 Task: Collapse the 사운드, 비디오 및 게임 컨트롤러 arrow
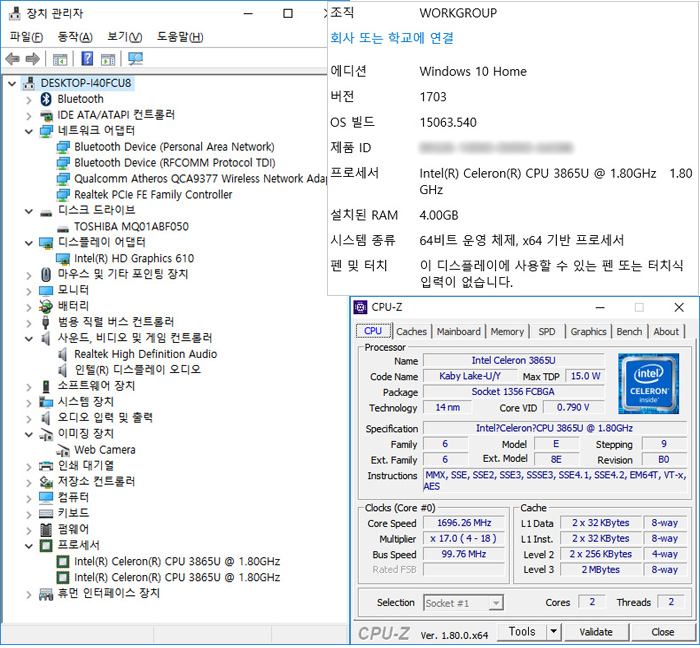(x=29, y=339)
